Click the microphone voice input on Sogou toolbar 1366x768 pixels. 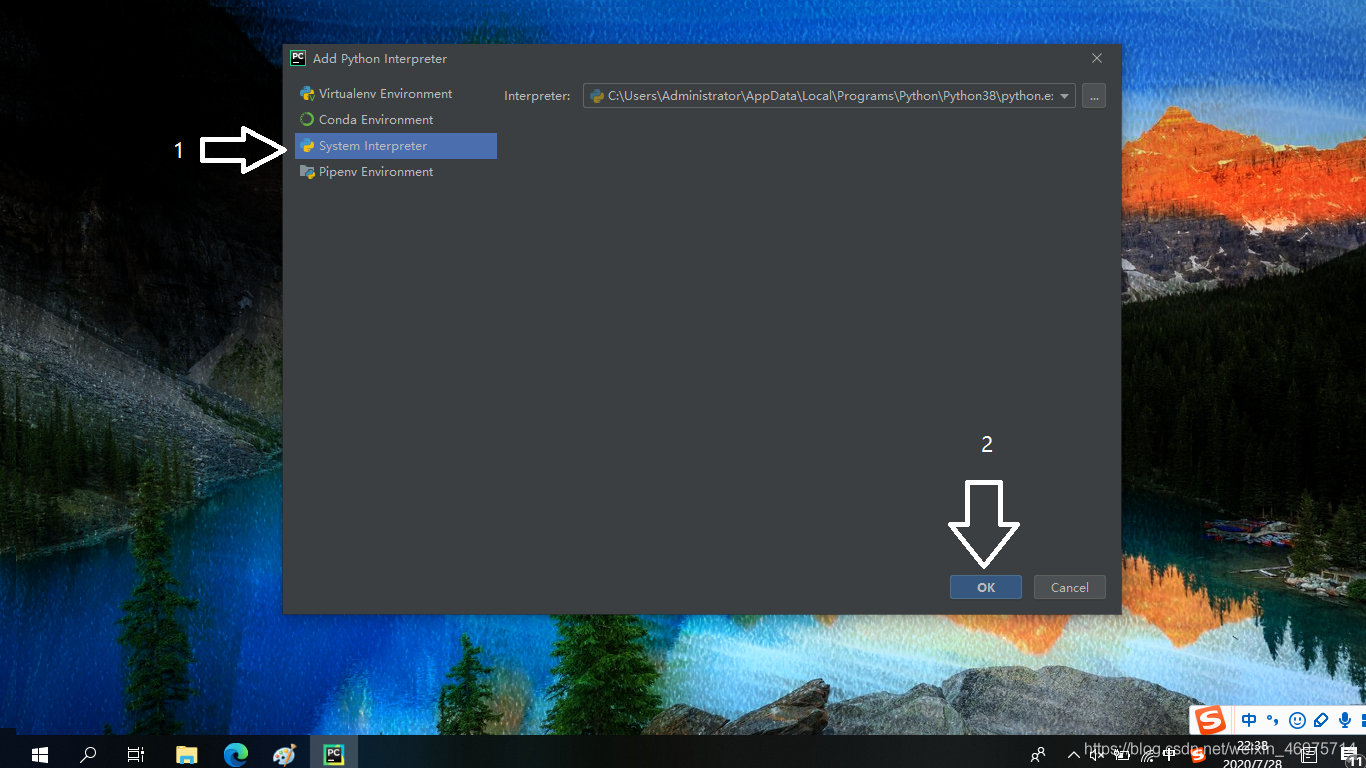1345,720
